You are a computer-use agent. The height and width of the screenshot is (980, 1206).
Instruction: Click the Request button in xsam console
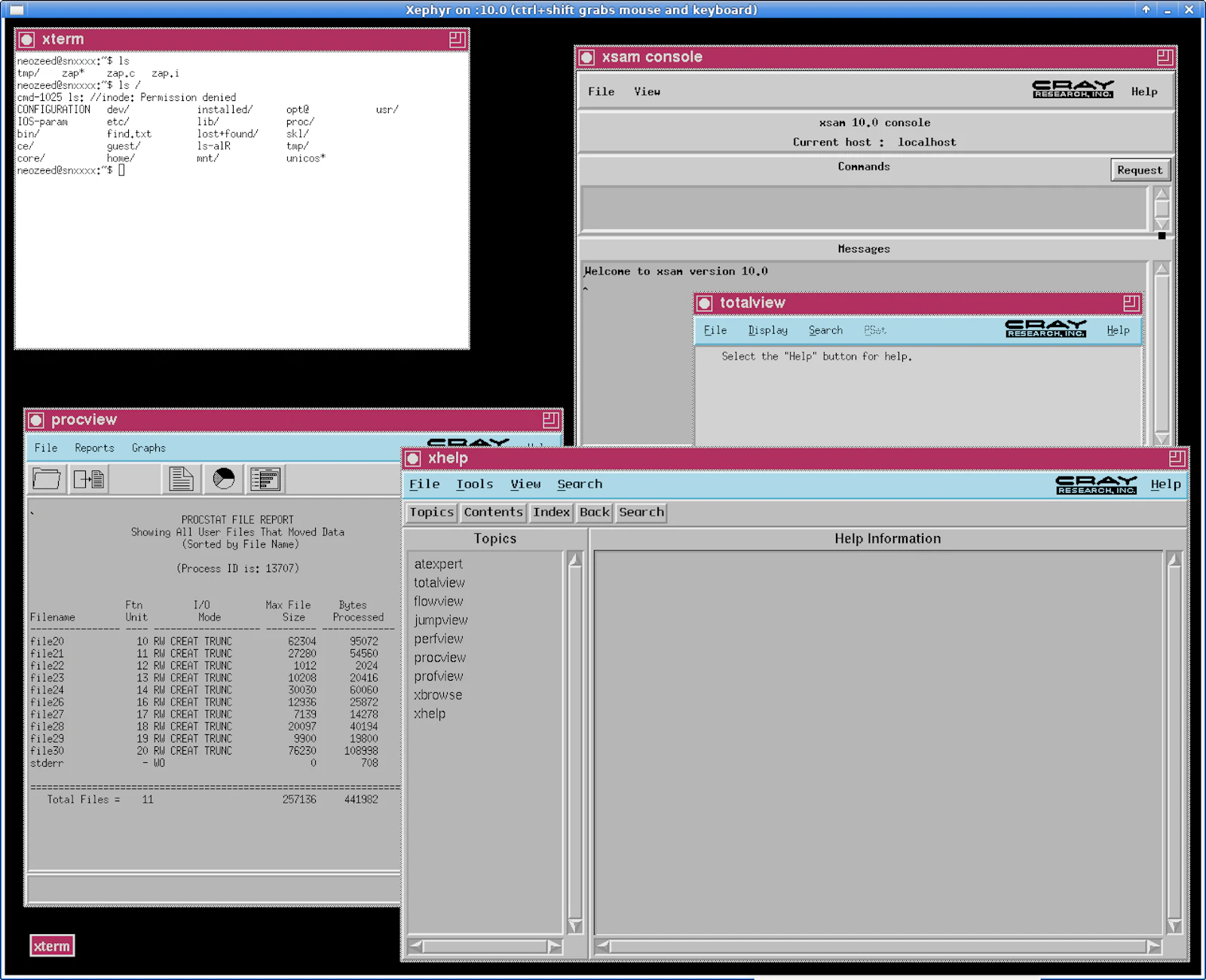point(1140,170)
